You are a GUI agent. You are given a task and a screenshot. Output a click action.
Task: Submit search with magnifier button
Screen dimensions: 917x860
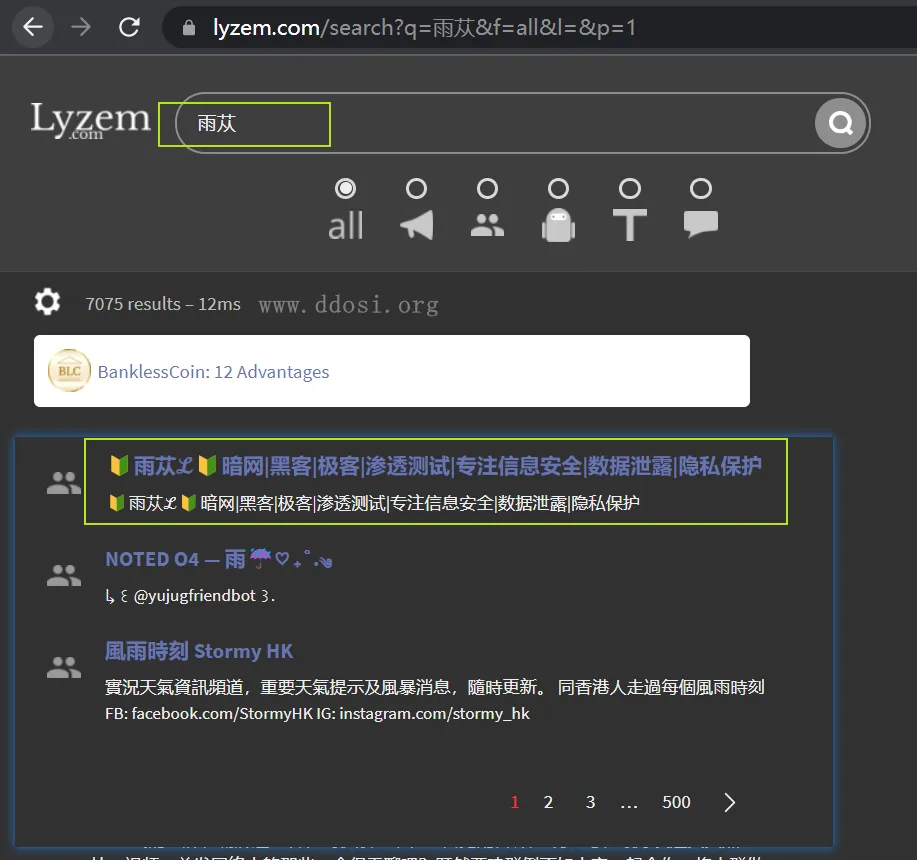[x=841, y=123]
